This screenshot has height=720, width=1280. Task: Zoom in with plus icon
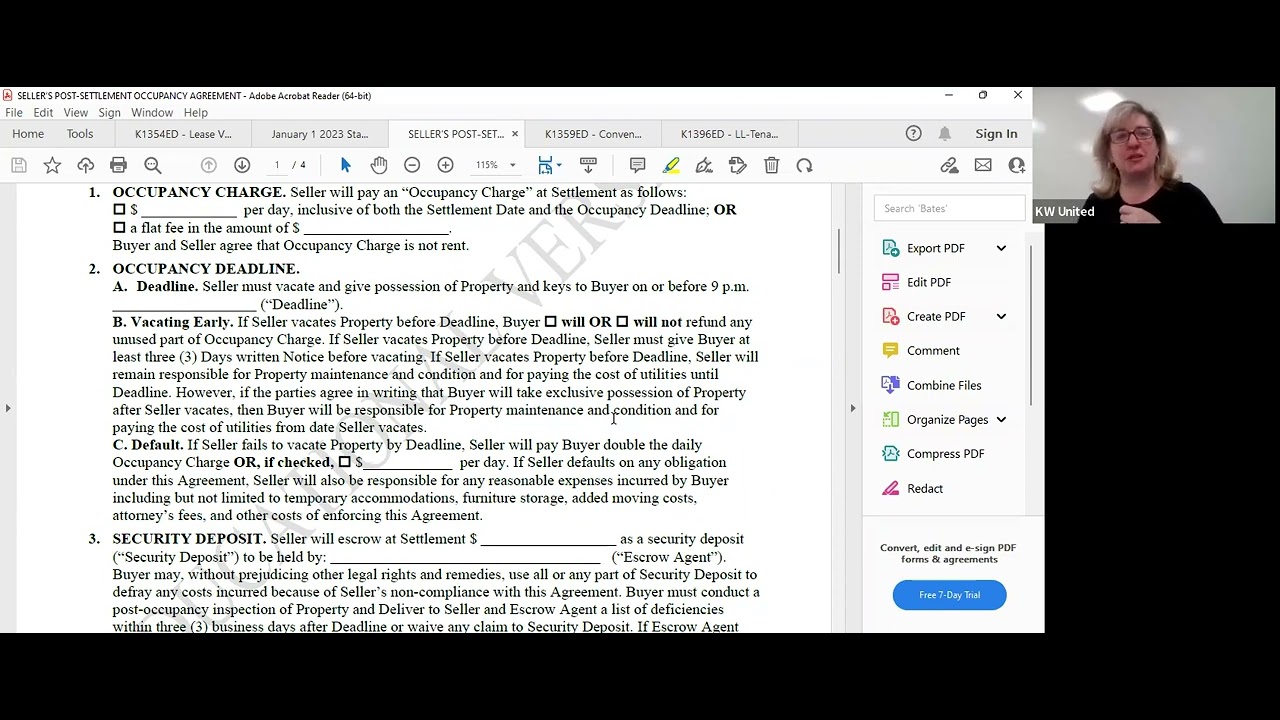(446, 165)
